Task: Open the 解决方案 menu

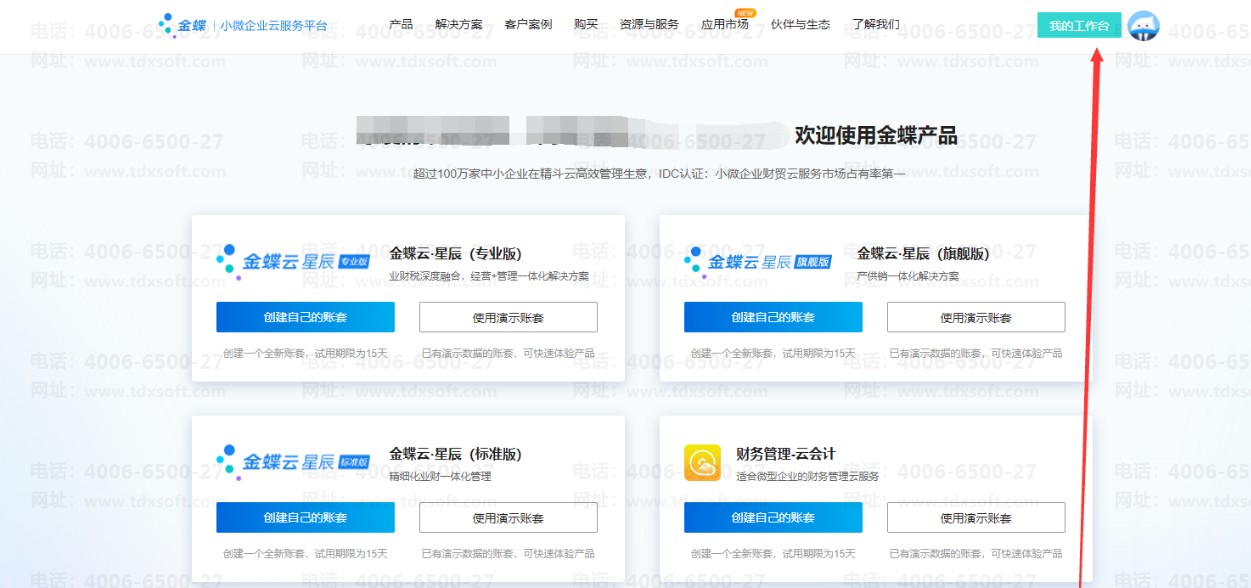Action: (459, 24)
